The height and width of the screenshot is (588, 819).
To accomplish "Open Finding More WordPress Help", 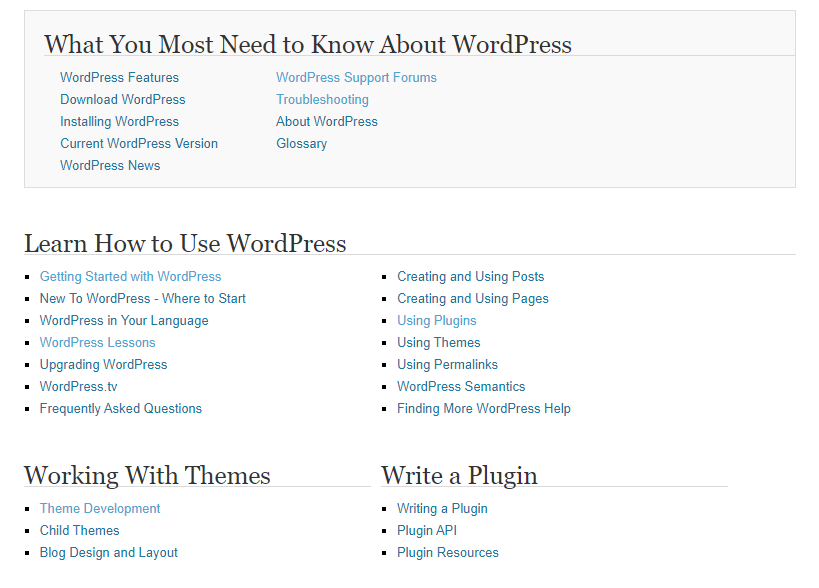I will point(484,408).
